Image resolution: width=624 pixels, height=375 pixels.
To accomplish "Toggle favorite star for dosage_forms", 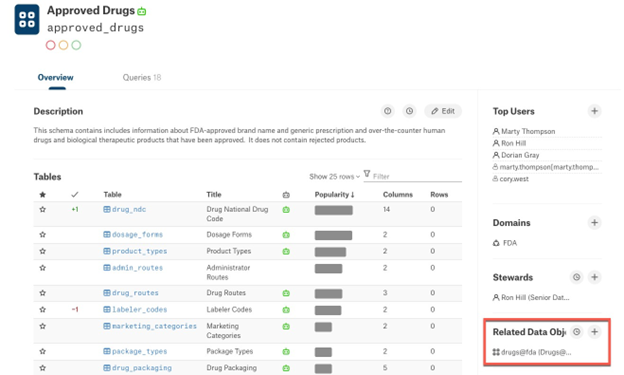I will click(43, 234).
